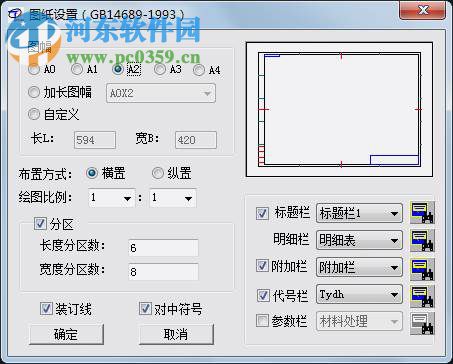Select the A0 paper size radio button
Image resolution: width=453 pixels, height=364 pixels.
coord(34,69)
